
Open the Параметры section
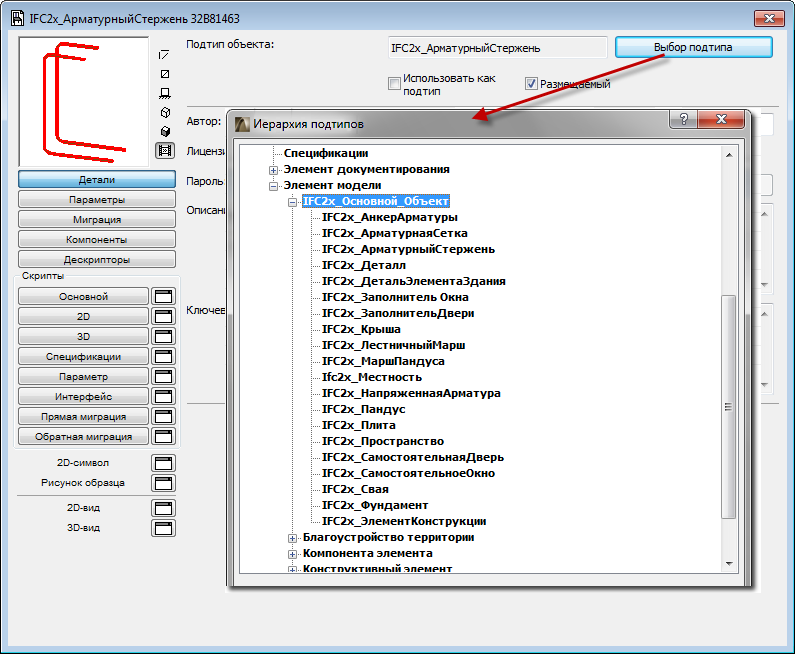tap(97, 199)
